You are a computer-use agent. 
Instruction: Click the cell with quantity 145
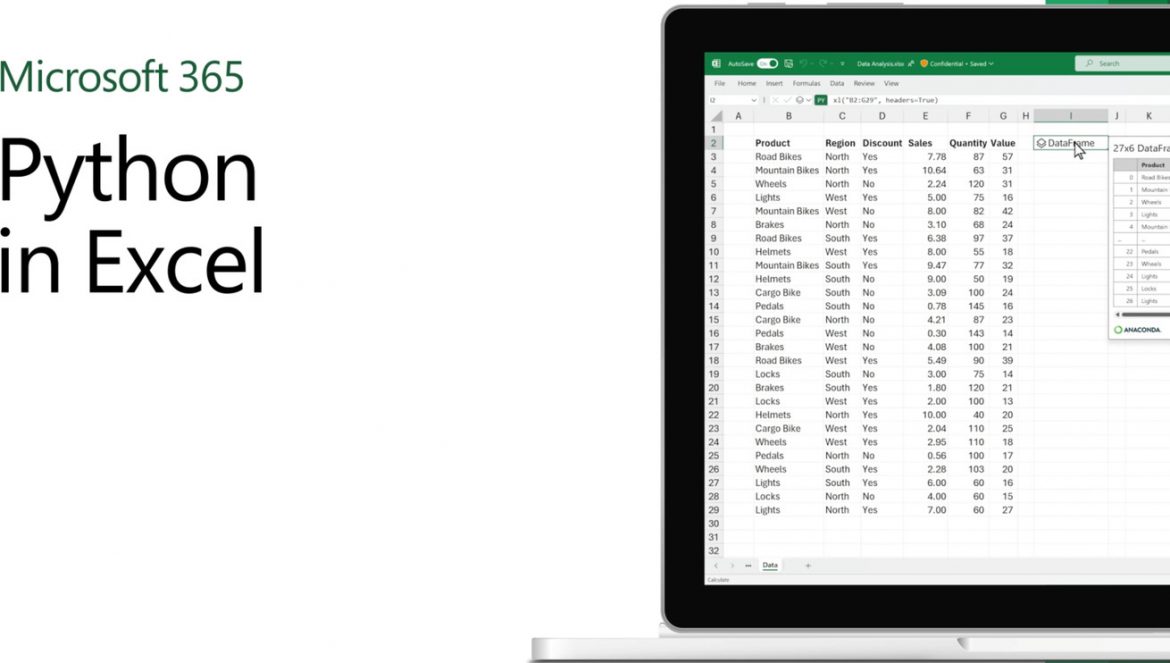tap(968, 306)
